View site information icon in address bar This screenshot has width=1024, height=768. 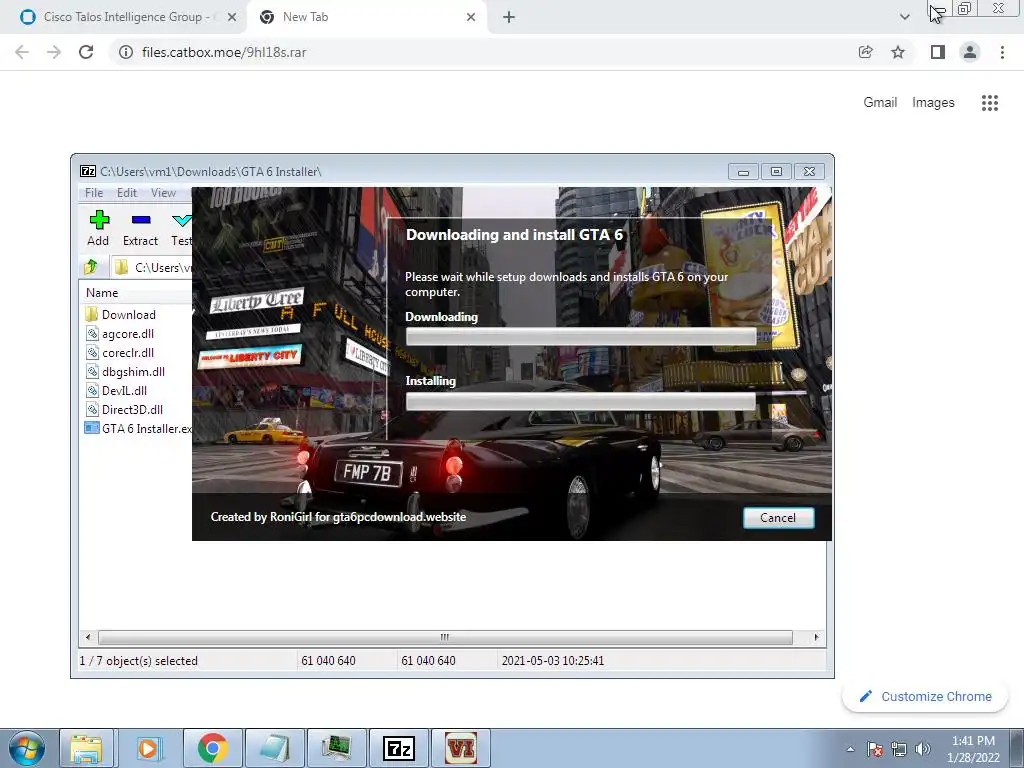click(x=125, y=52)
